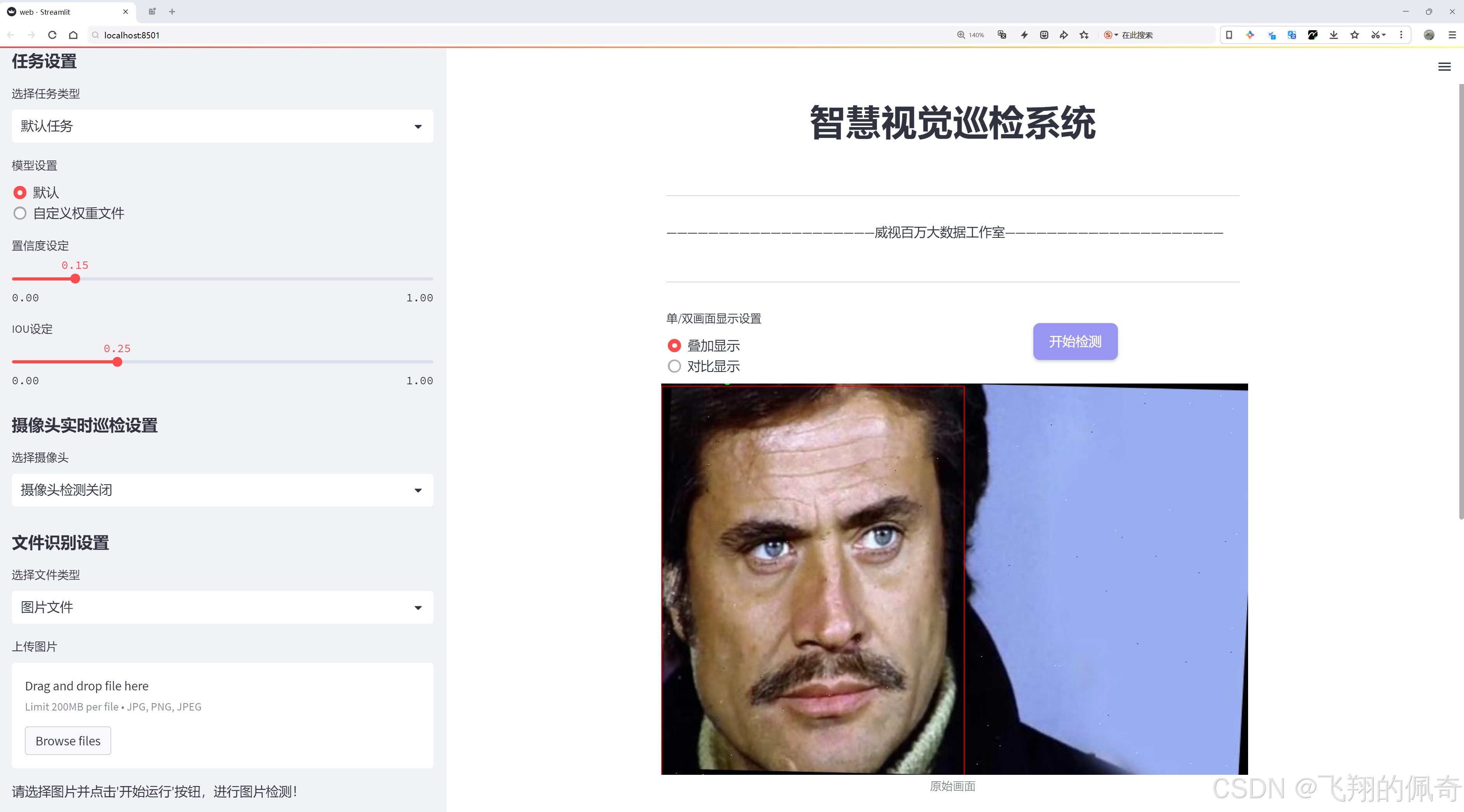The image size is (1464, 812).
Task: Click the black signature extension icon
Action: coord(1313,34)
